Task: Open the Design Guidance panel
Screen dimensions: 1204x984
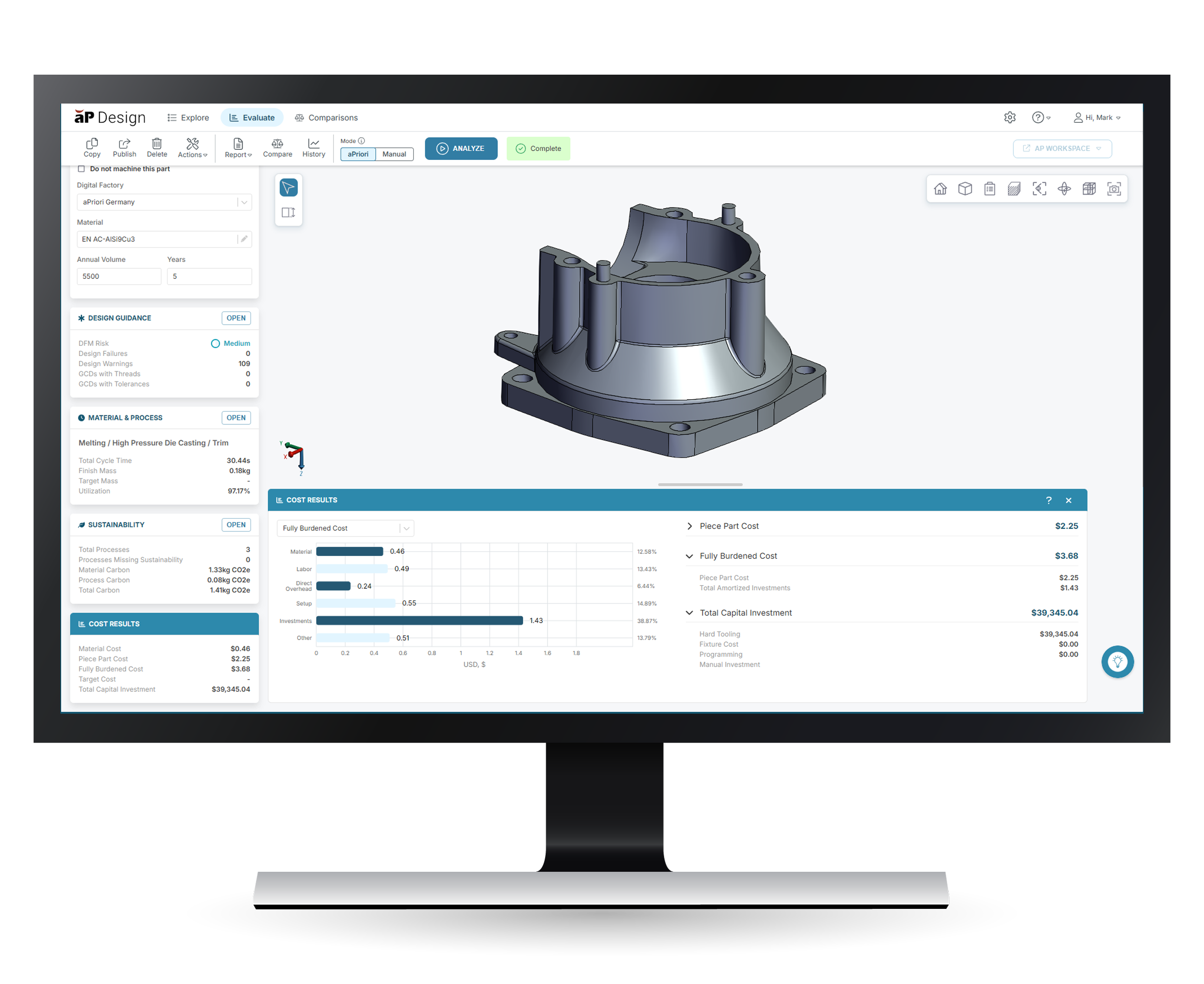Action: (x=236, y=318)
